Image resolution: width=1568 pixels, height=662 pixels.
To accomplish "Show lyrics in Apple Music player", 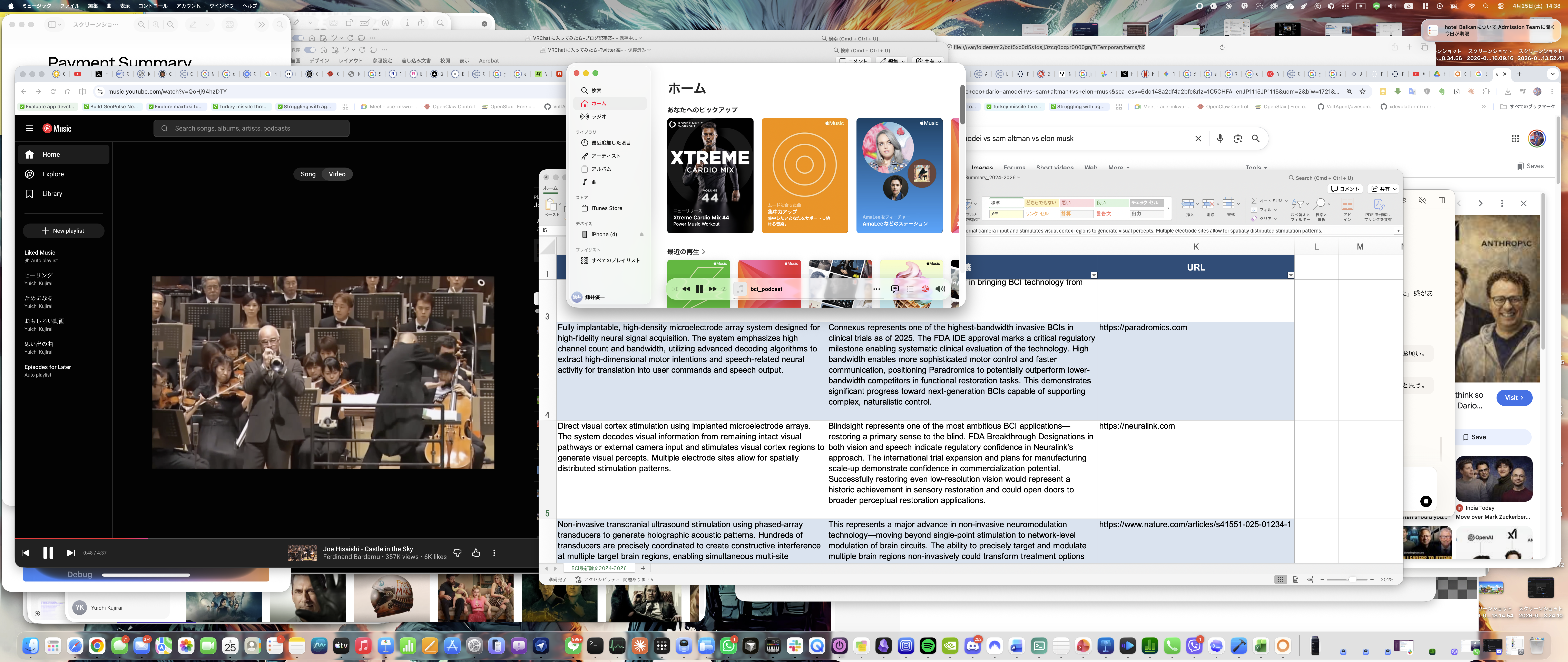I will pos(895,289).
